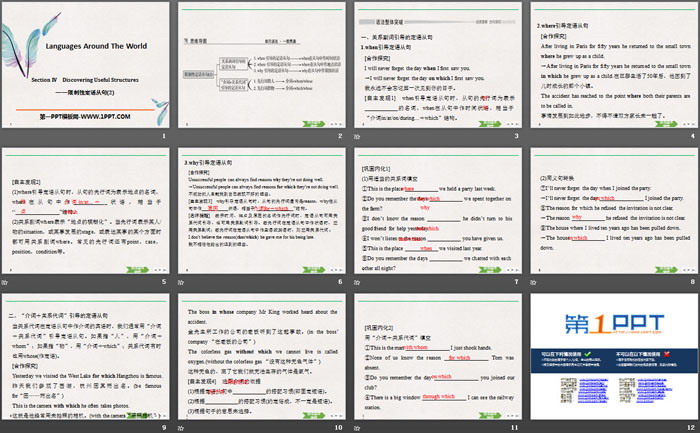Click slide number label '9'
The height and width of the screenshot is (433, 700).
point(164,427)
